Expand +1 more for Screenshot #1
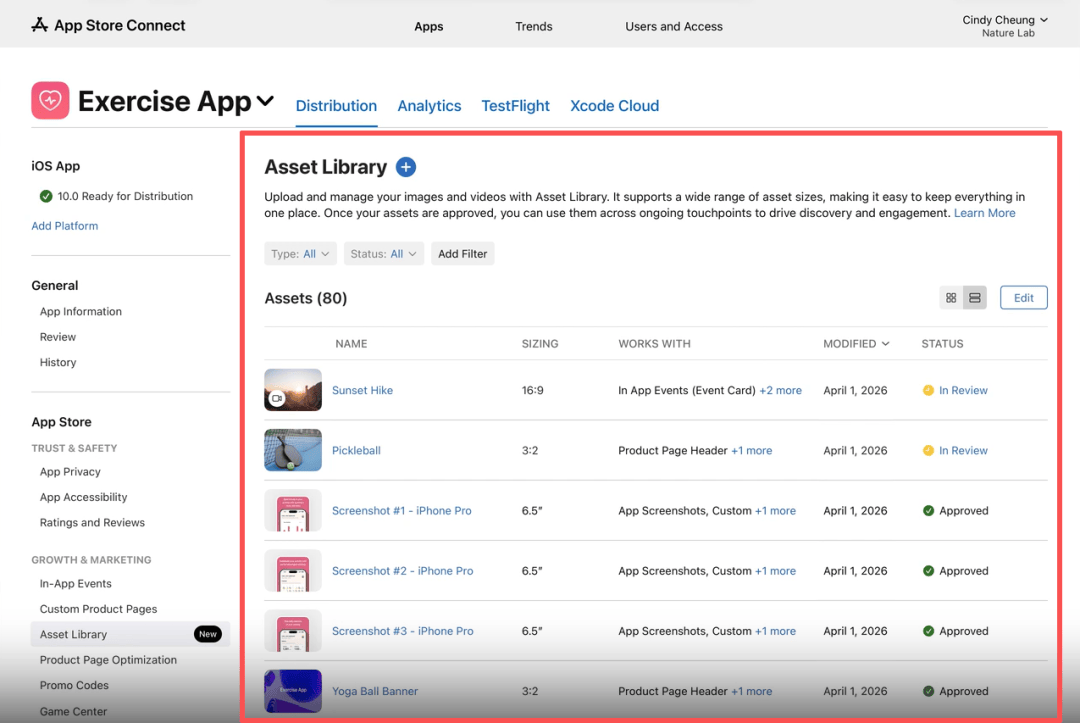Viewport: 1080px width, 723px height. pos(775,511)
